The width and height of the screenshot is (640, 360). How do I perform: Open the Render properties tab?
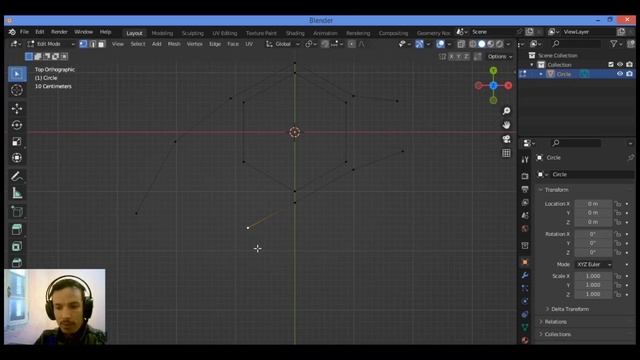coord(525,176)
